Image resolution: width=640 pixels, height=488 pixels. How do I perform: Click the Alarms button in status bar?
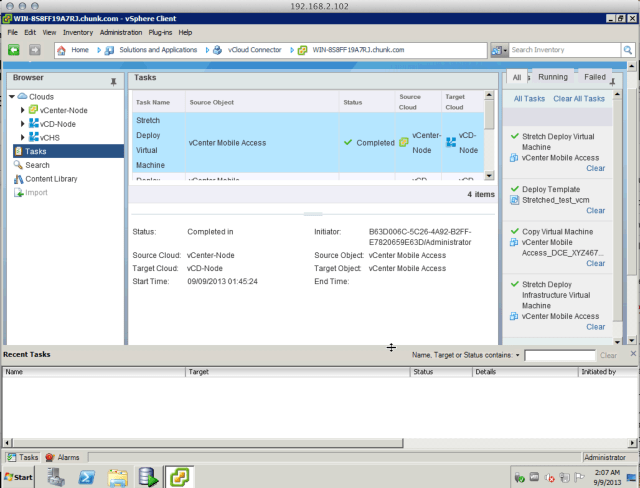[x=62, y=457]
